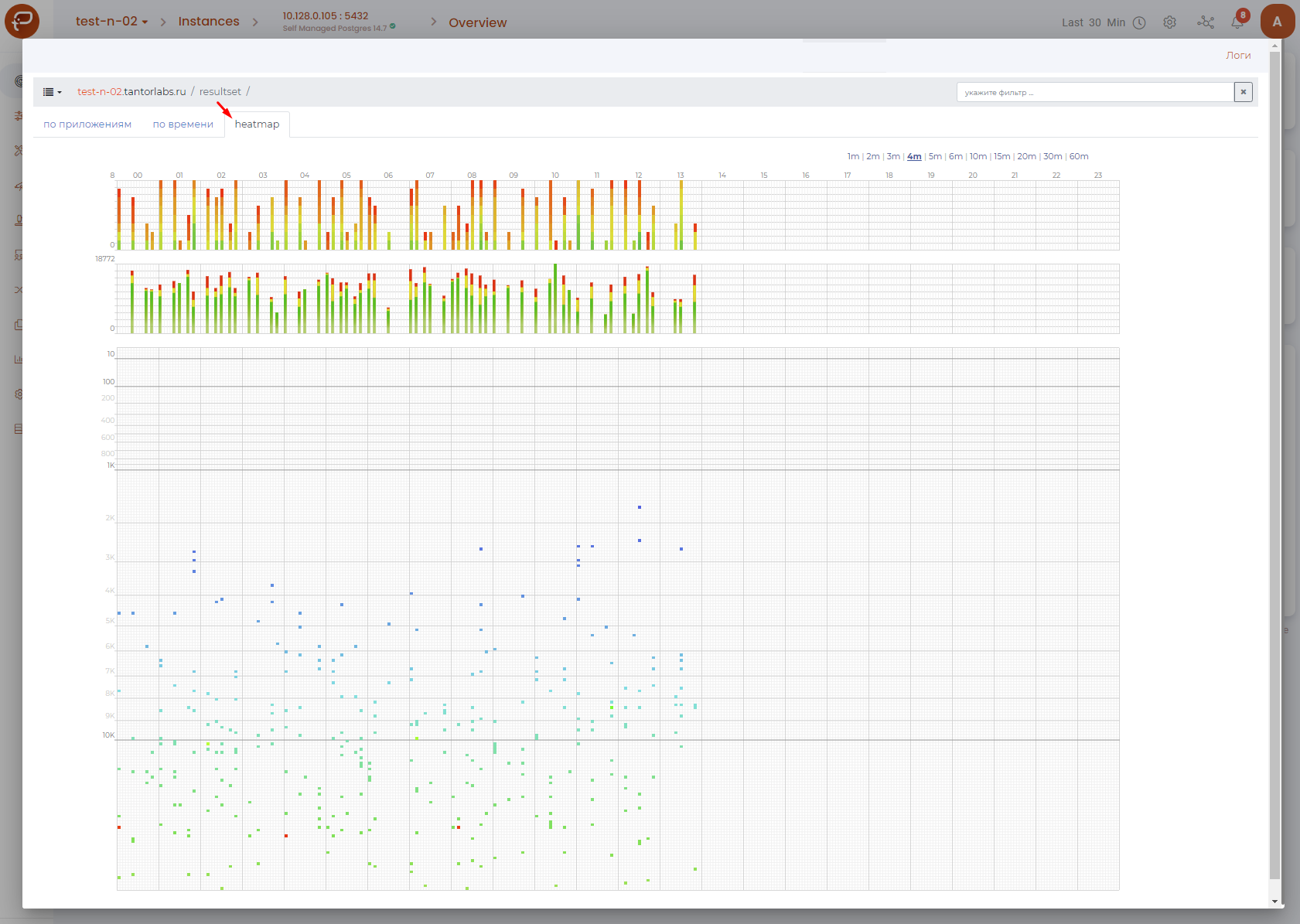Click the test-n-02.tantorlabs.ru host link
The width and height of the screenshot is (1300, 924).
(x=131, y=92)
